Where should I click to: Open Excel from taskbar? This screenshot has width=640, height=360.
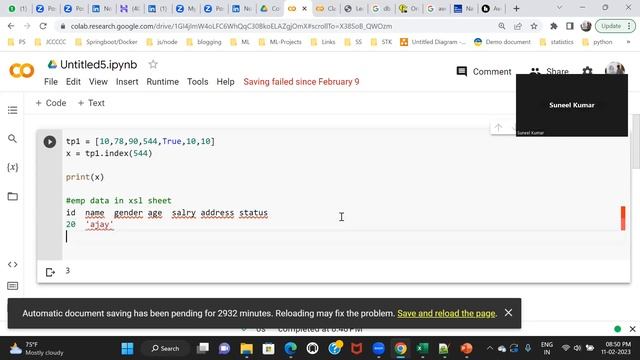422,349
